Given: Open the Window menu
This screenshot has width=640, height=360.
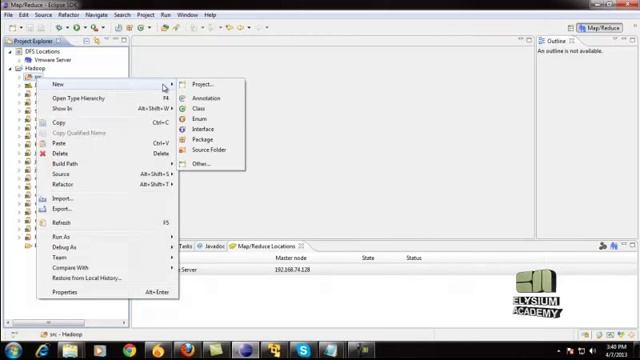Looking at the screenshot, I should [187, 15].
